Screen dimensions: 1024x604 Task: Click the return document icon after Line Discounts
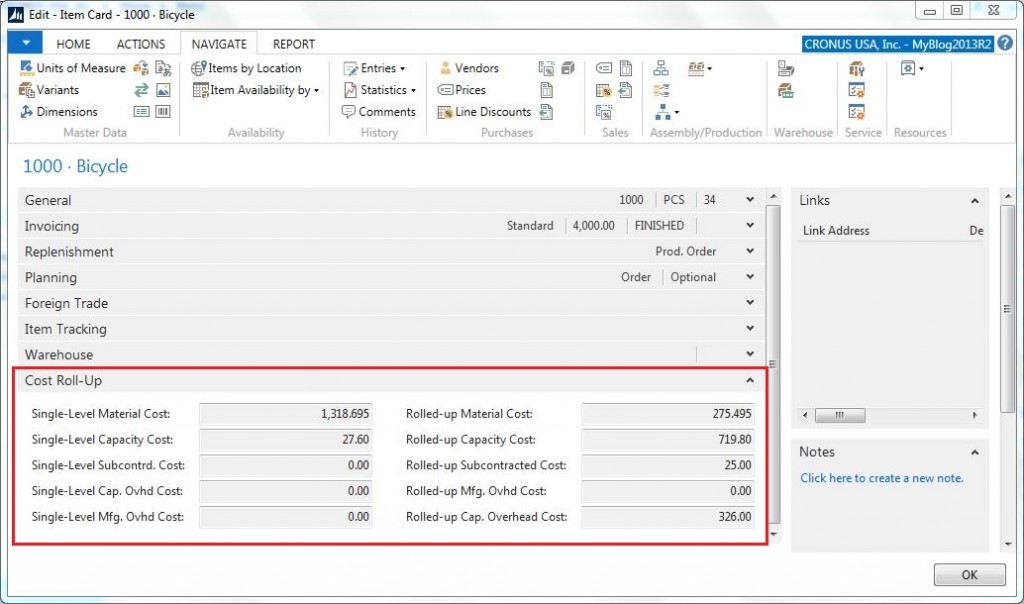tap(547, 112)
